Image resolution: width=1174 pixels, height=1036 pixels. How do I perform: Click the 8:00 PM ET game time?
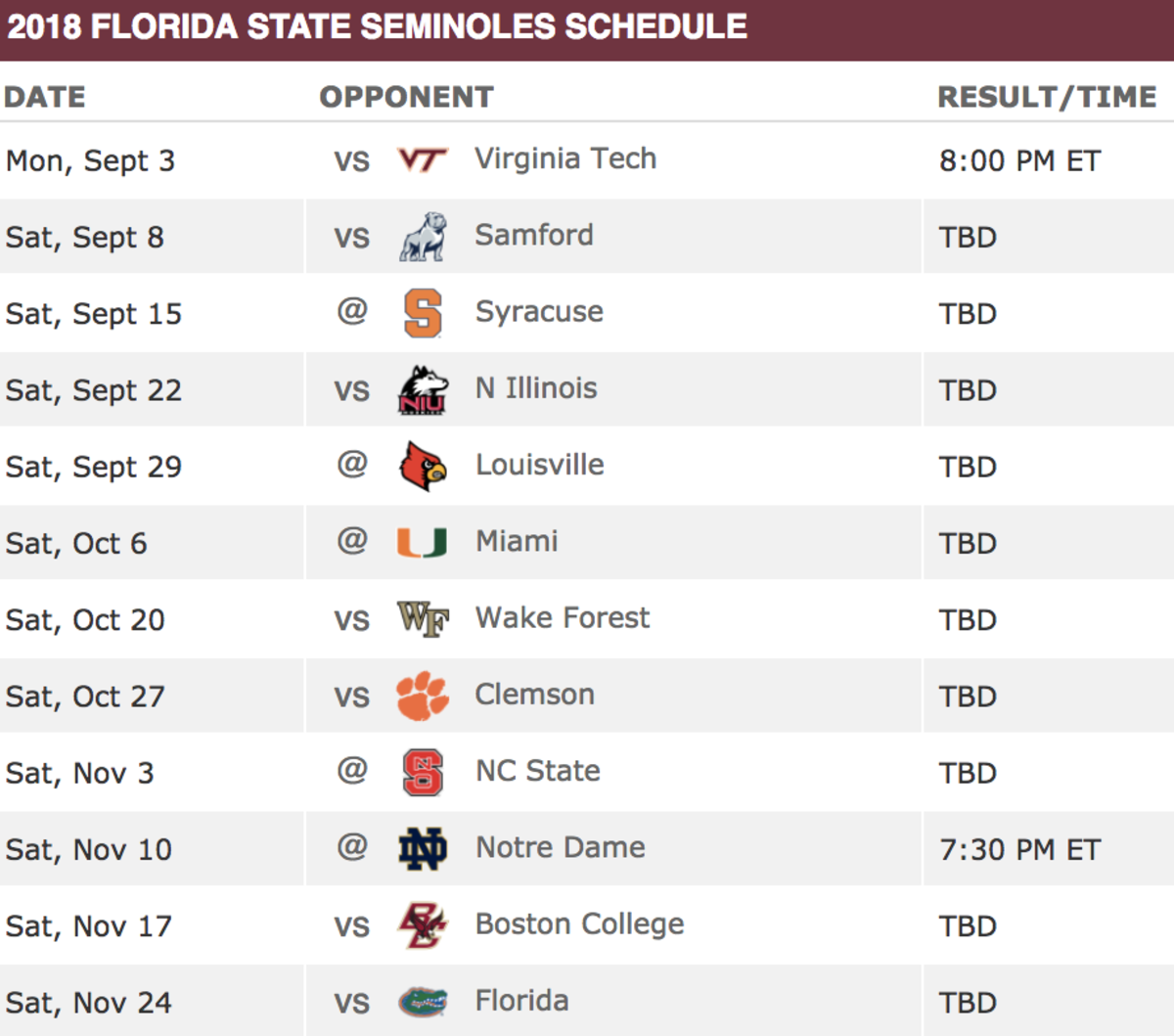(1020, 160)
